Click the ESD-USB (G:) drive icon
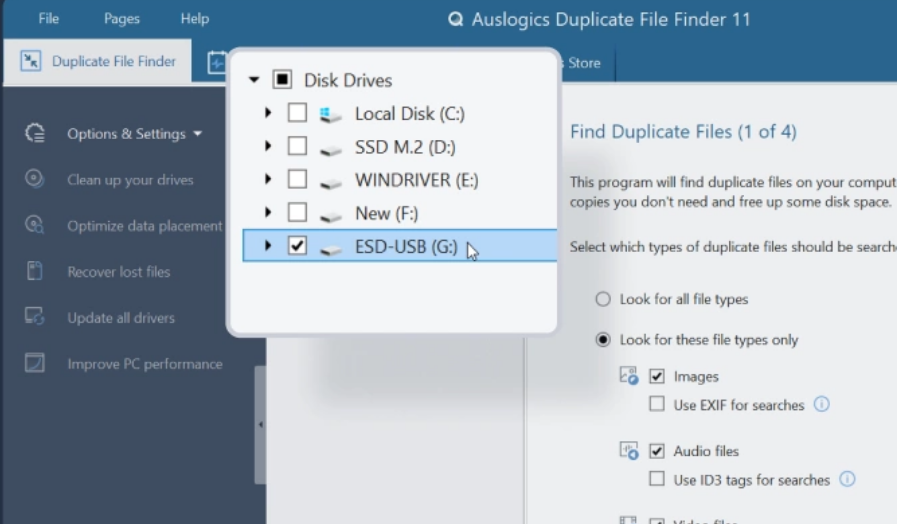 coord(331,250)
